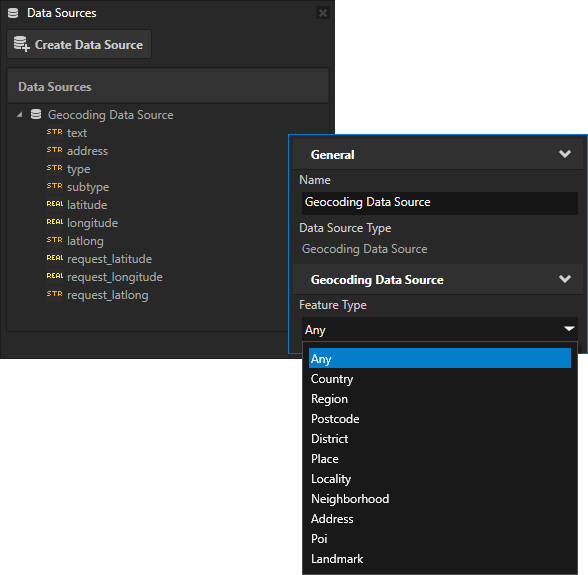This screenshot has width=588, height=575.
Task: Click the Create Data Source button
Action: tap(79, 45)
